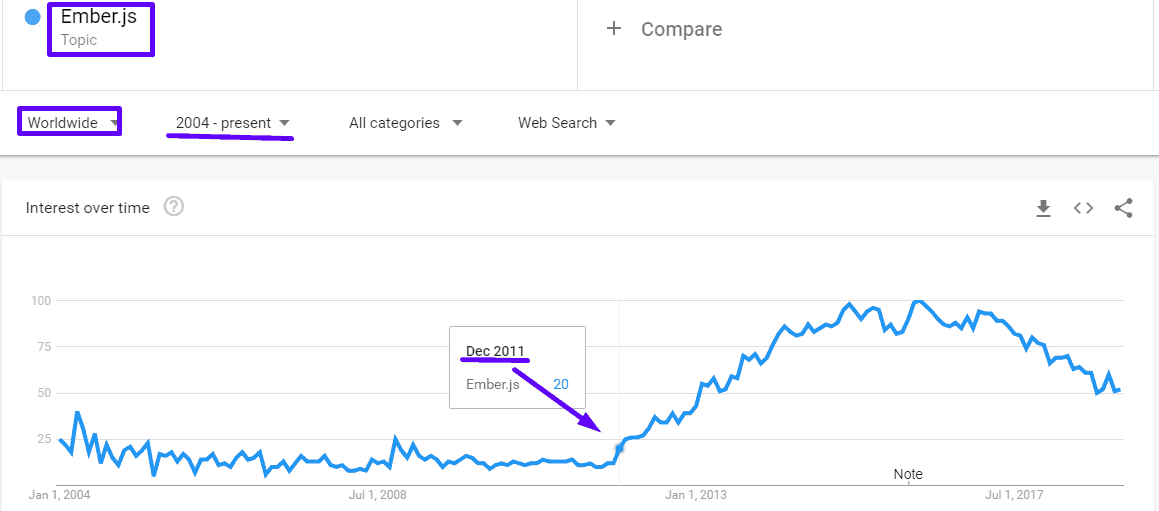Share the Interest over time chart

[1123, 208]
